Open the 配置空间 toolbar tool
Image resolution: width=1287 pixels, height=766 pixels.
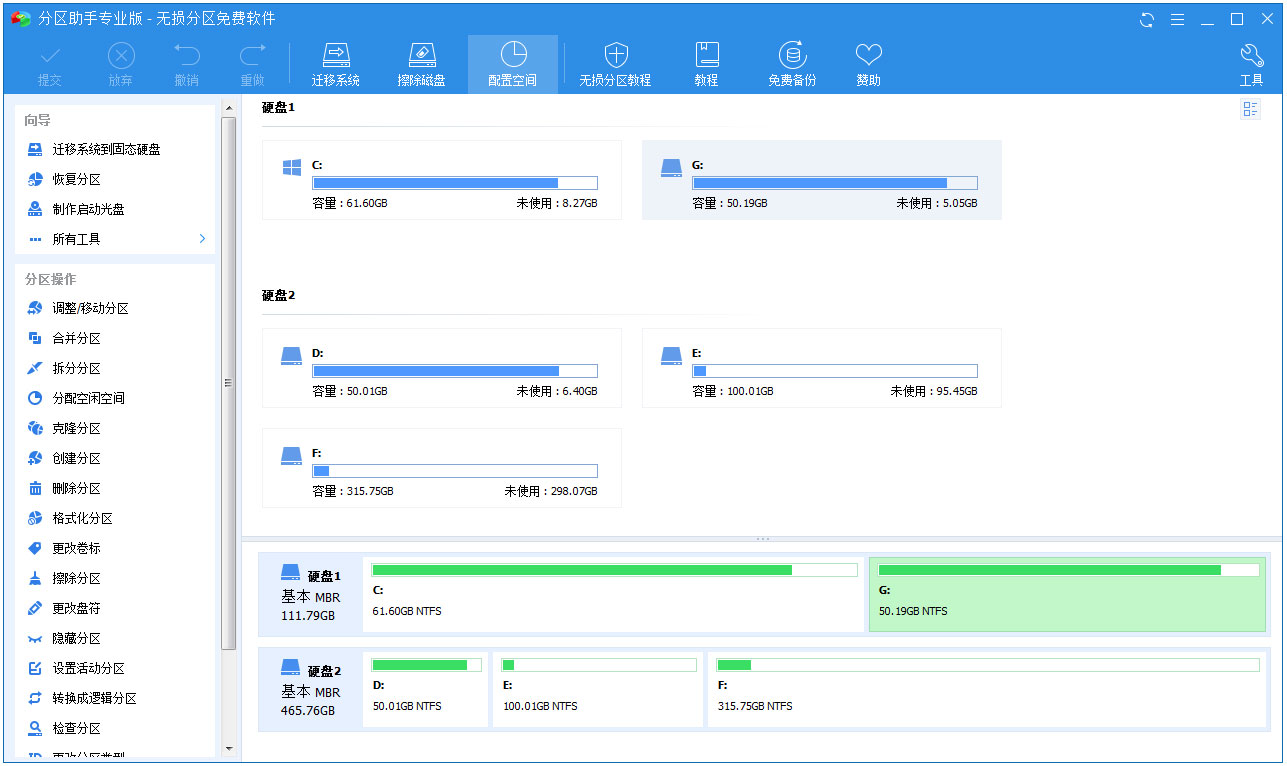[512, 56]
